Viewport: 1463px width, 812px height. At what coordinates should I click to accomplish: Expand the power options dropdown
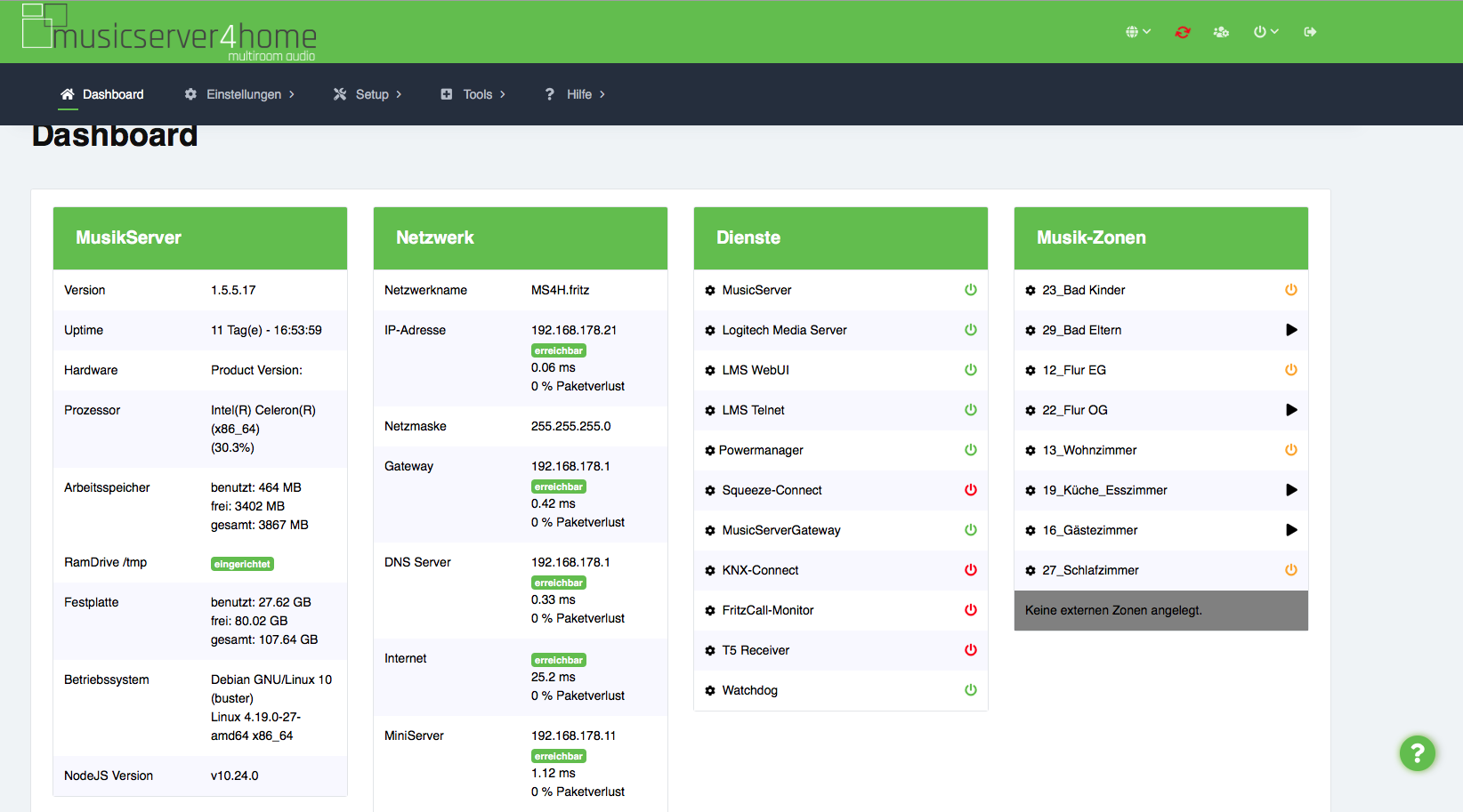[1265, 32]
